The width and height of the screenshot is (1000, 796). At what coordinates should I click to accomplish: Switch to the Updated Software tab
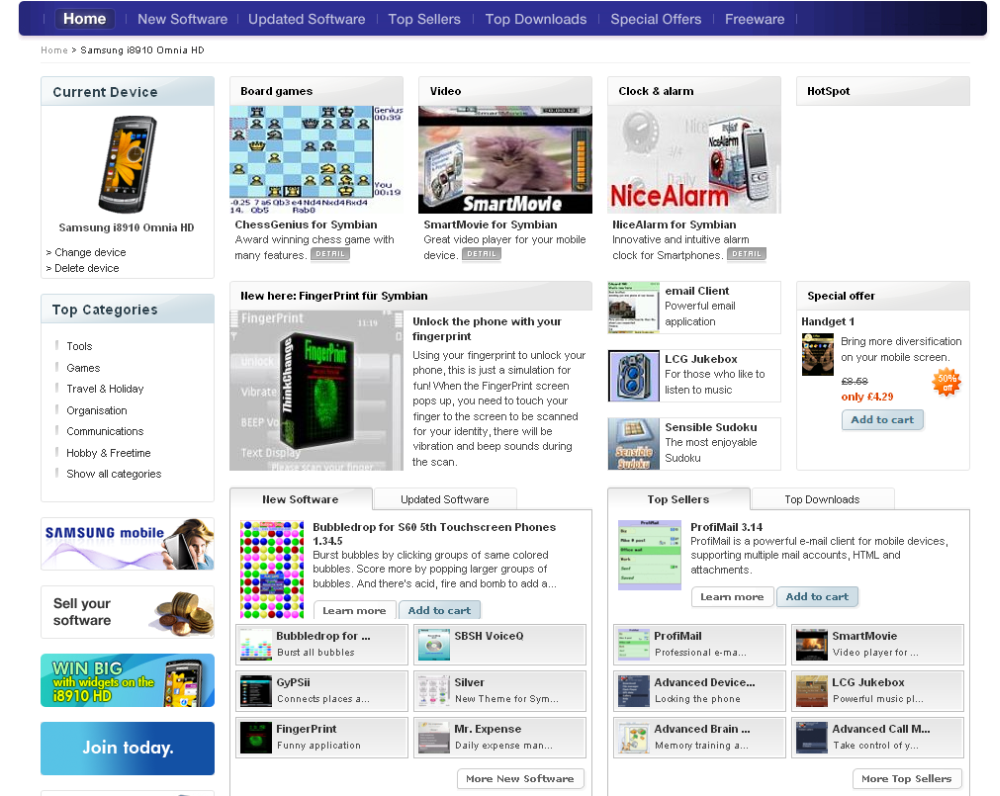(x=445, y=499)
